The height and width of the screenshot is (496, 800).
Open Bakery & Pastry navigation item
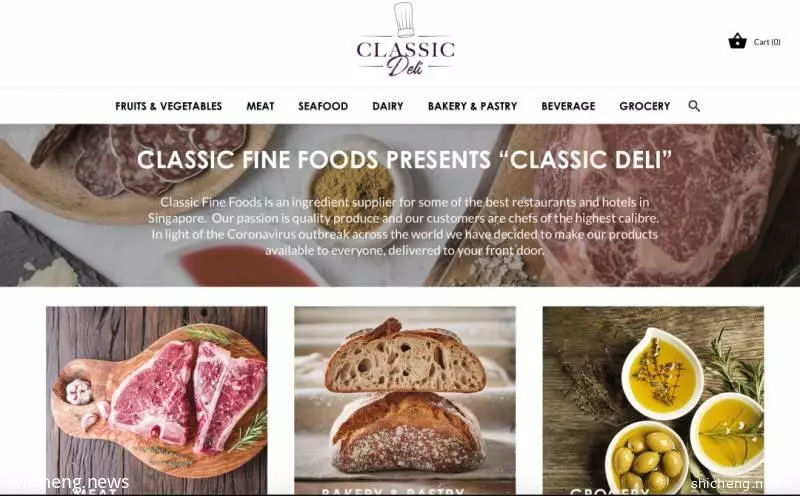[472, 106]
